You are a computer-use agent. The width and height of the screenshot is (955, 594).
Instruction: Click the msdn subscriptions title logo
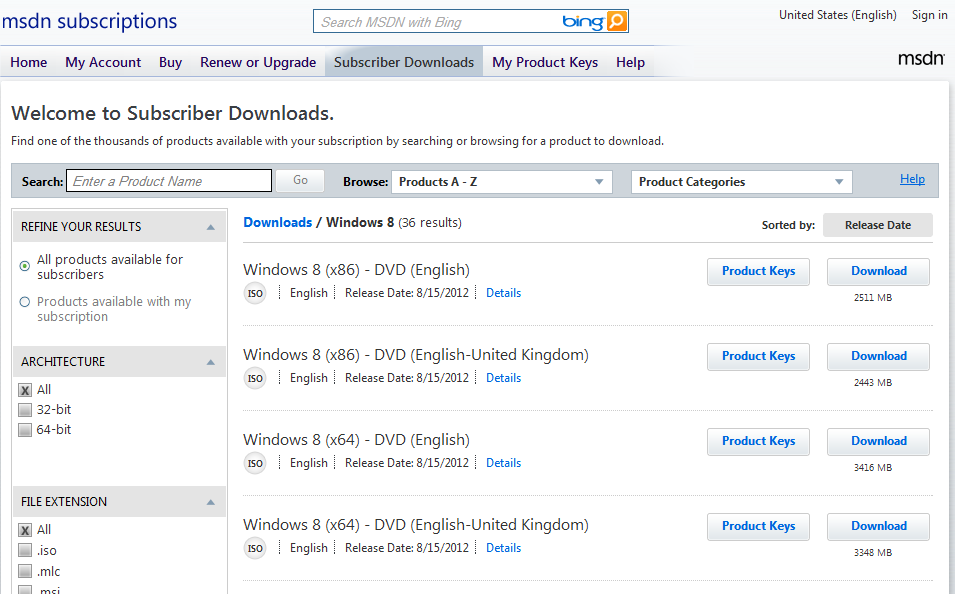(x=90, y=21)
